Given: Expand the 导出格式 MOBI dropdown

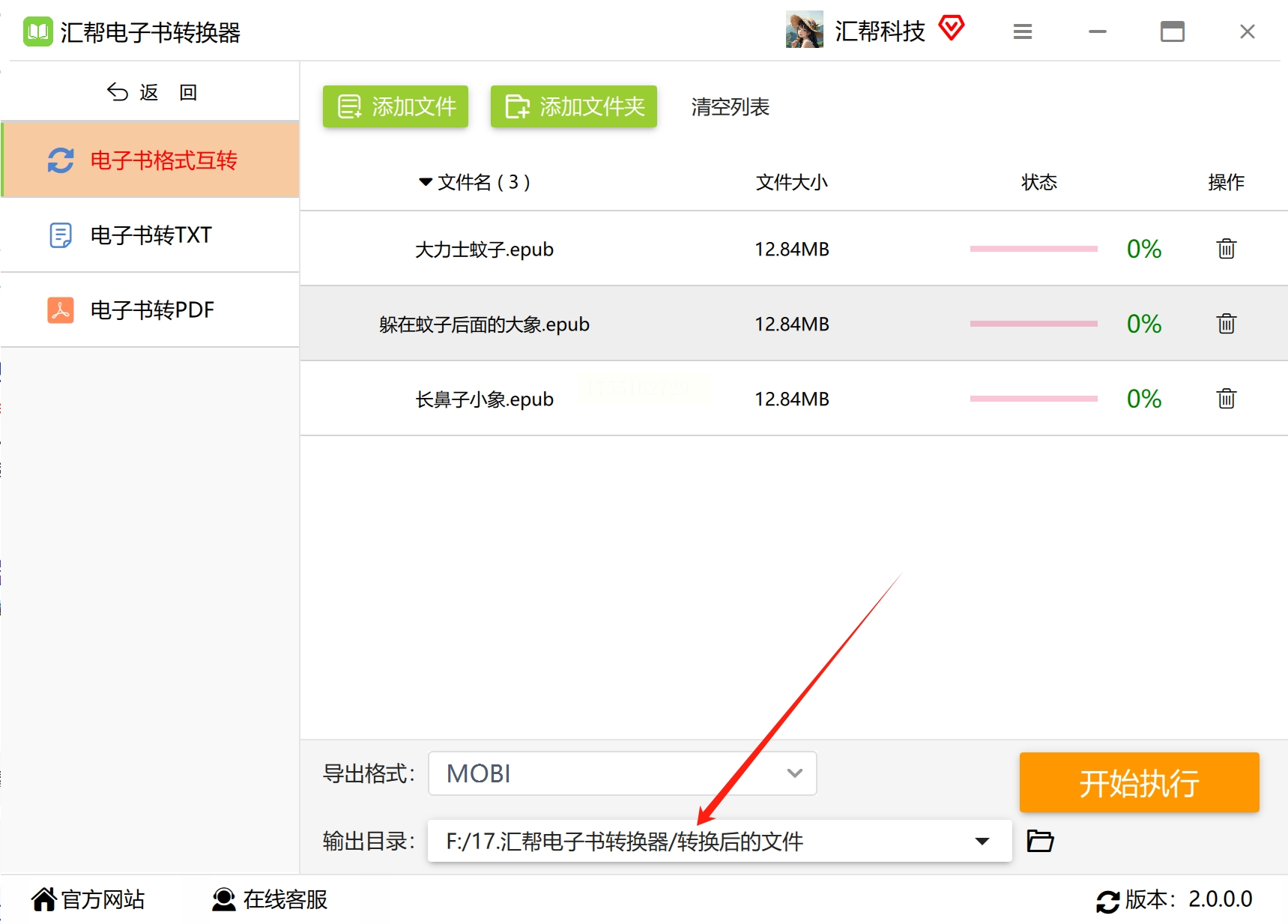Looking at the screenshot, I should (x=623, y=773).
